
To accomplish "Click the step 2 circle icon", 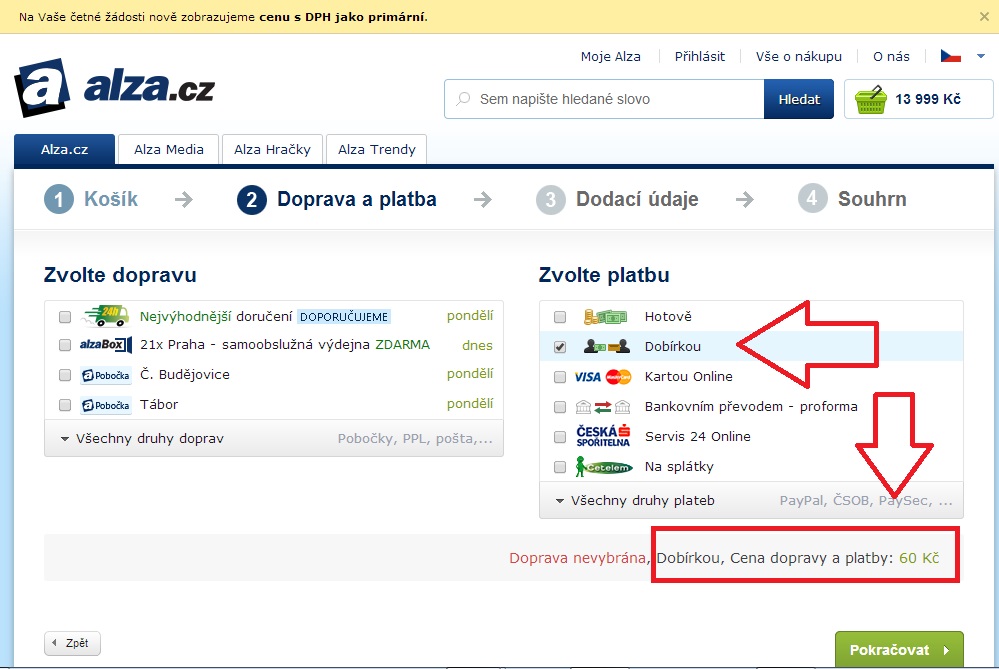I will [x=252, y=199].
